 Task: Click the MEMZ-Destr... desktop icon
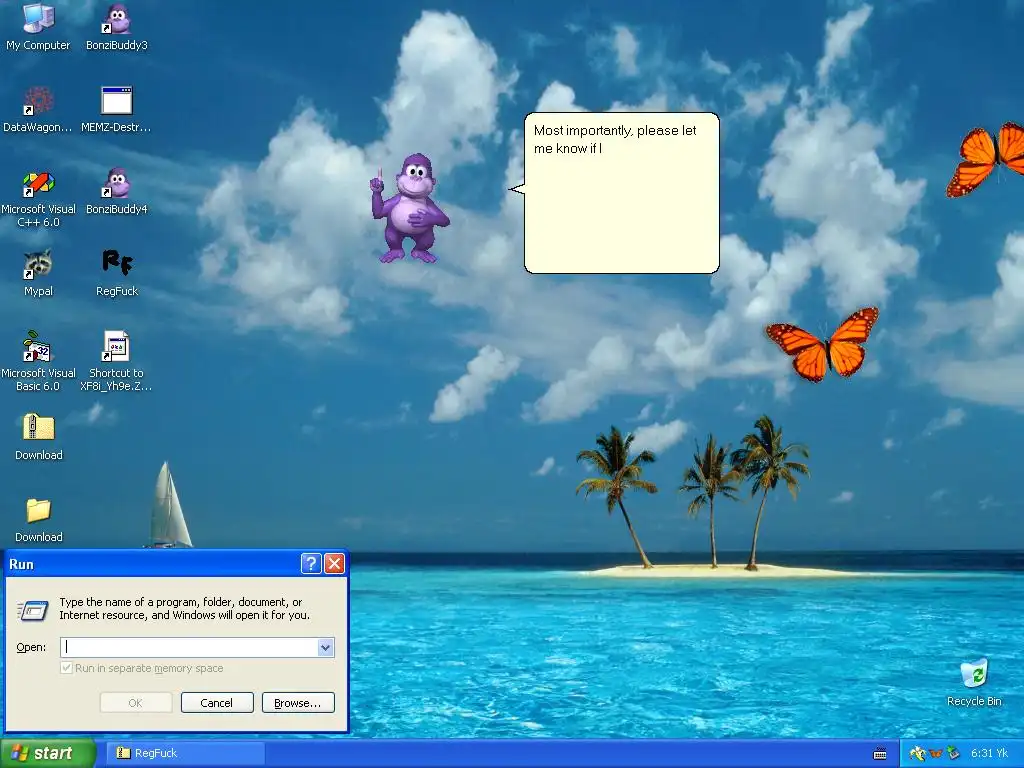[x=116, y=109]
